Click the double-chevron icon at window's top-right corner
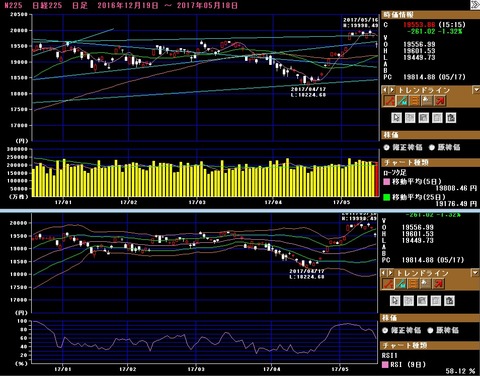The image size is (480, 376). (x=475, y=5)
